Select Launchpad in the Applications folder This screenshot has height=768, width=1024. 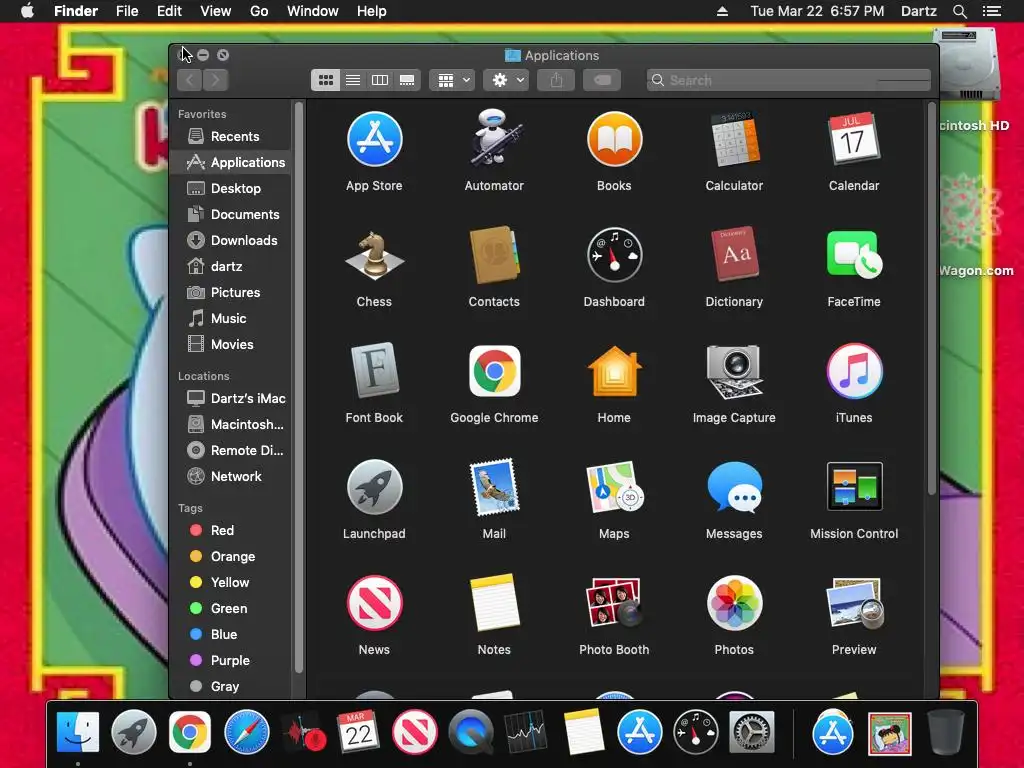(x=374, y=487)
